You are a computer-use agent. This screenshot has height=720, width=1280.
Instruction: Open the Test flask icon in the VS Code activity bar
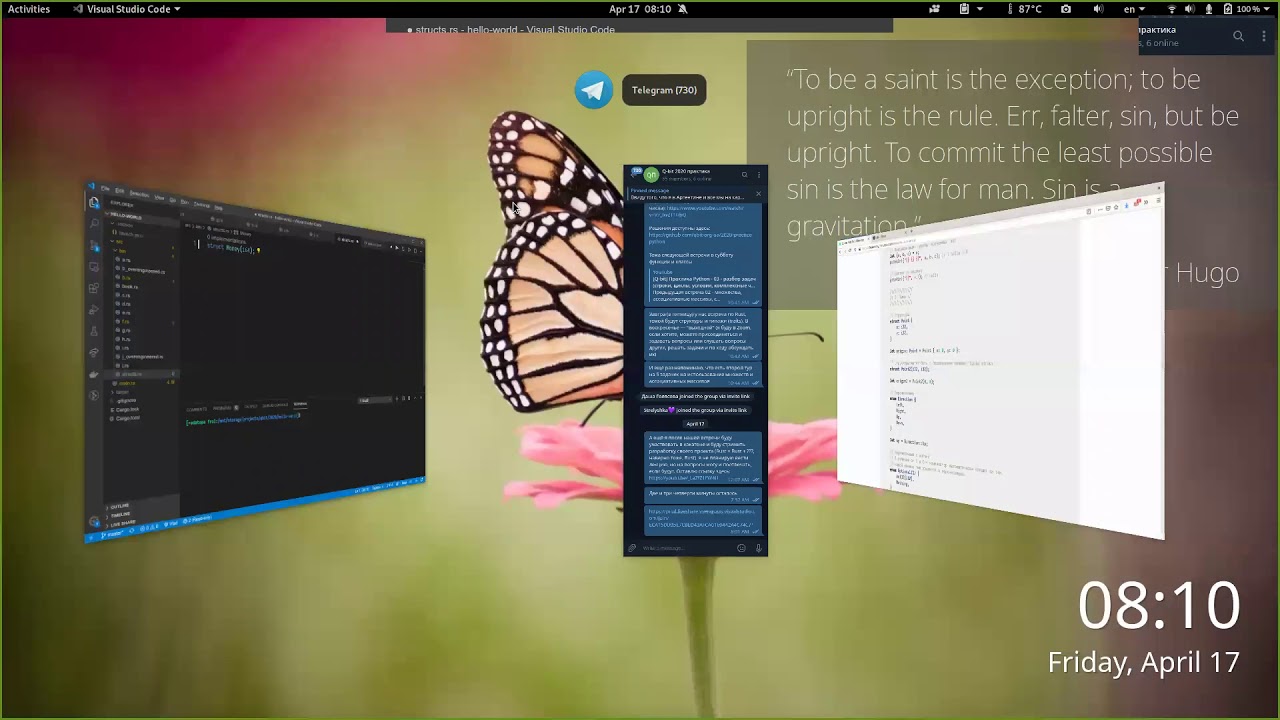point(95,331)
